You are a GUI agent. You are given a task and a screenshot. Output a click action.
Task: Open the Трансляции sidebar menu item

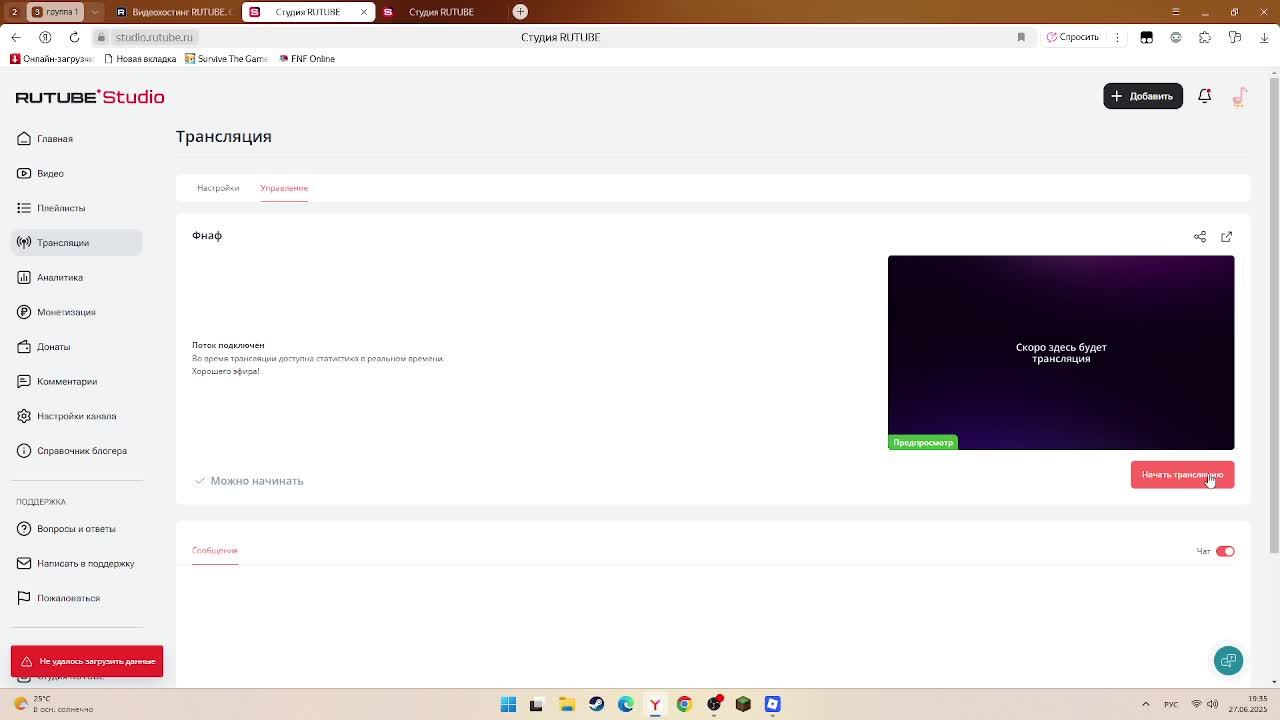pyautogui.click(x=77, y=243)
